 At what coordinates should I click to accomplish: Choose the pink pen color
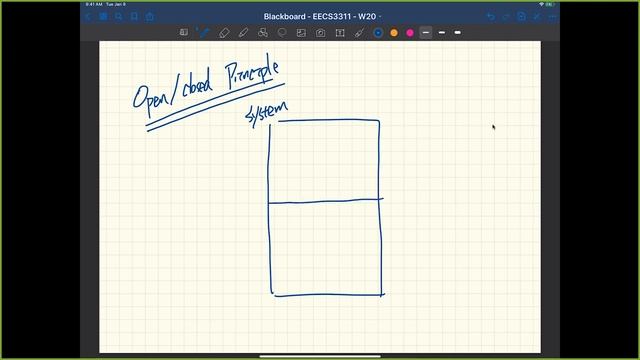click(410, 33)
